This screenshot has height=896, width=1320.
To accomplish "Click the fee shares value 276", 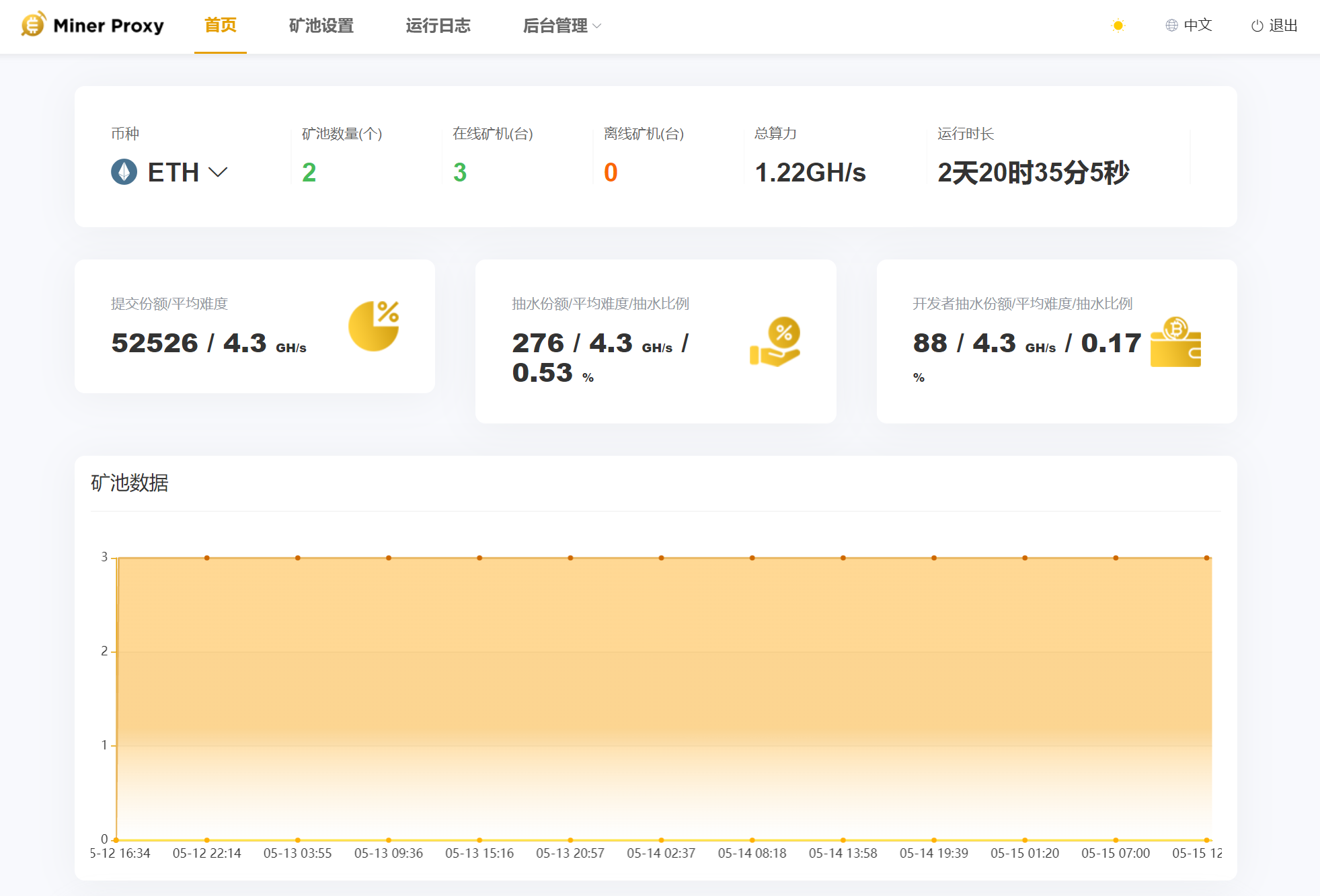I will click(x=538, y=343).
